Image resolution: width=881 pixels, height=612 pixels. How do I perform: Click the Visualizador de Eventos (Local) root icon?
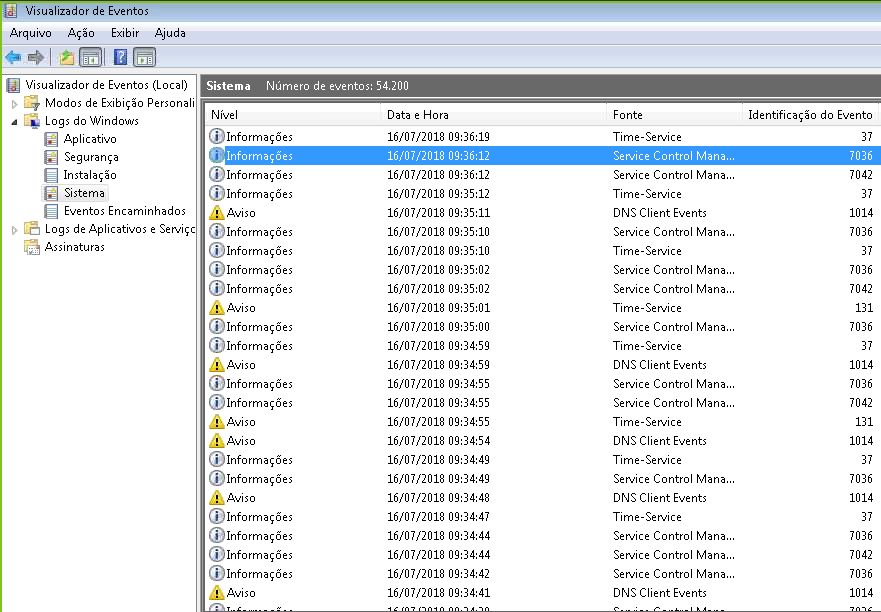[13, 85]
